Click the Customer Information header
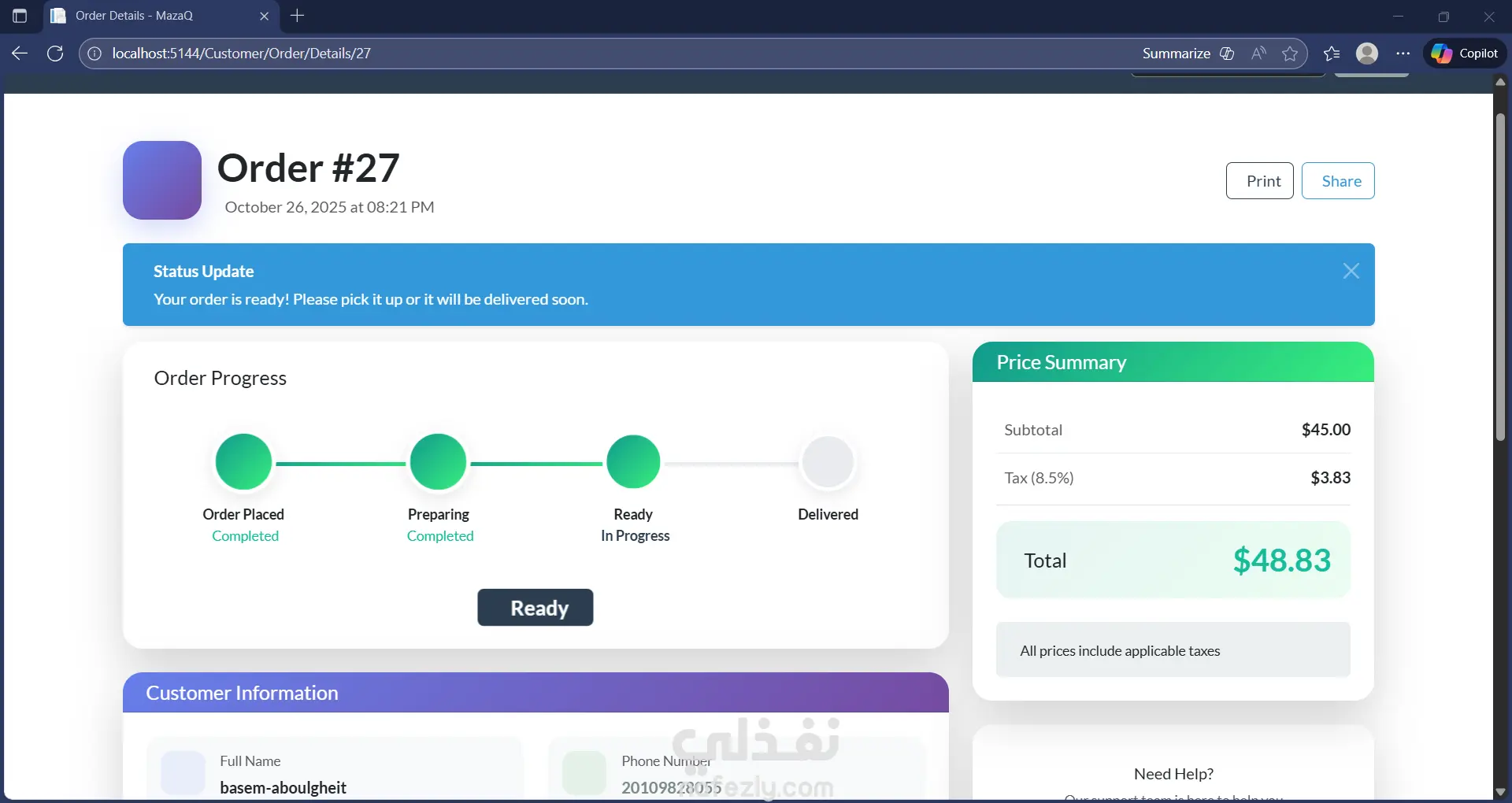Screen dimensions: 1512x803 click(x=535, y=693)
